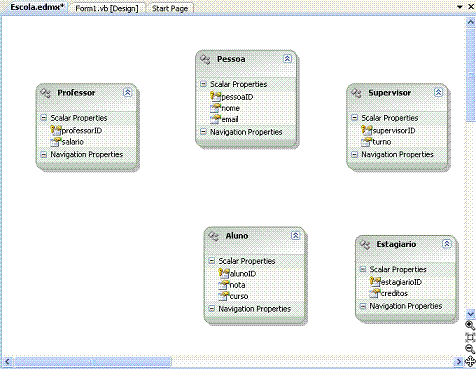Click the key icon beside professorID

click(56, 130)
